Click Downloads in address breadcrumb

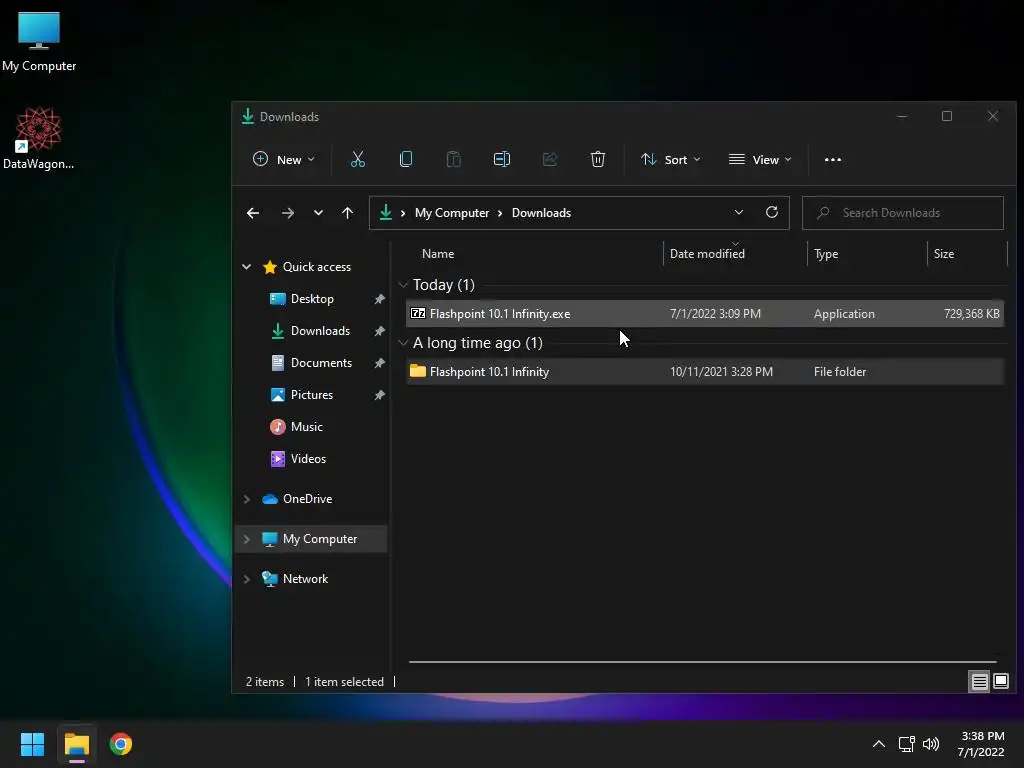click(541, 213)
